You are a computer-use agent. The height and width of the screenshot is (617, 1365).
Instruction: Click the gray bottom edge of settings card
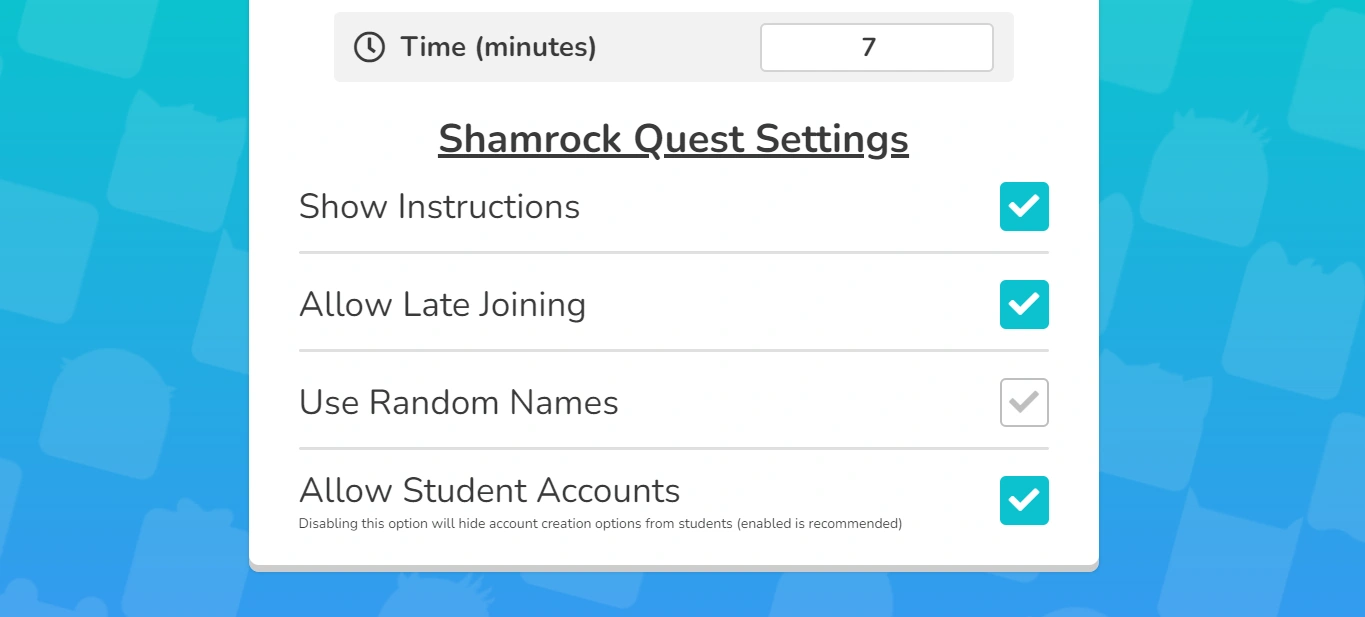[673, 568]
